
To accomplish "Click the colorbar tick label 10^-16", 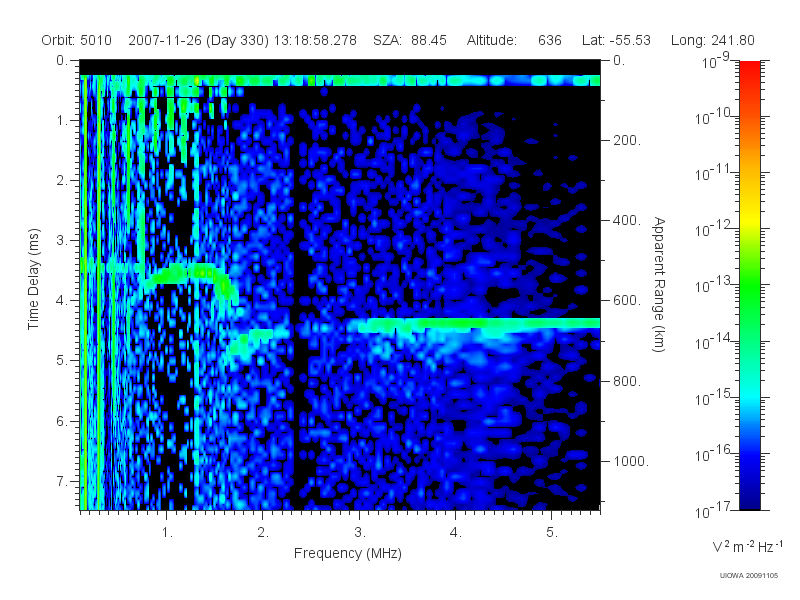I will (714, 454).
